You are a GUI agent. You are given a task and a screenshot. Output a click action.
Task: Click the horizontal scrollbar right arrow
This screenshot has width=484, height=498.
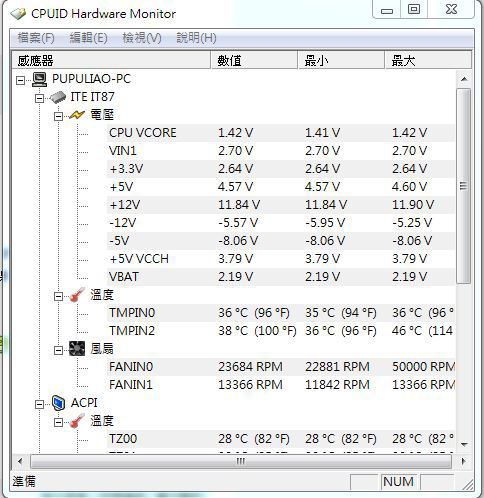pos(463,461)
